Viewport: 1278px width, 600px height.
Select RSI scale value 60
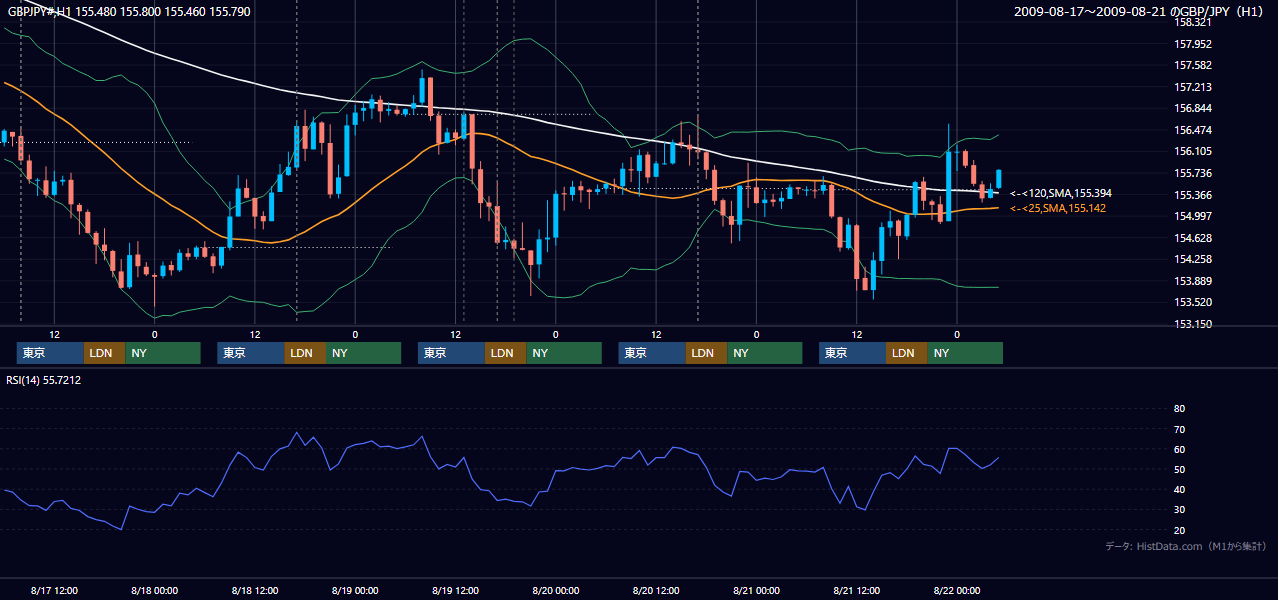coord(1179,449)
